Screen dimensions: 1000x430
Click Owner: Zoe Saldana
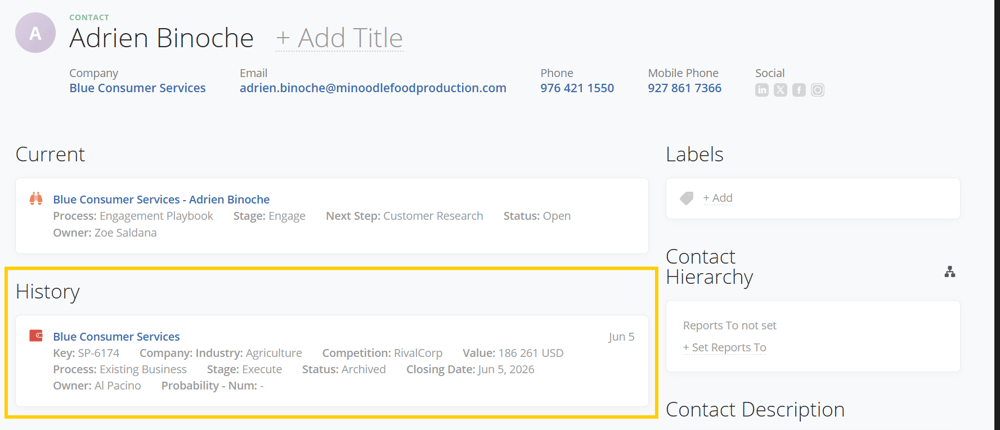tap(105, 232)
